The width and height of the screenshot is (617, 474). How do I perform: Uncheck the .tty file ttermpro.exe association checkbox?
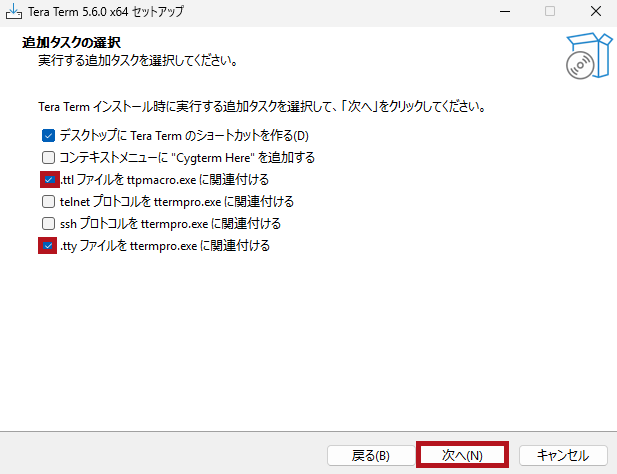(48, 245)
